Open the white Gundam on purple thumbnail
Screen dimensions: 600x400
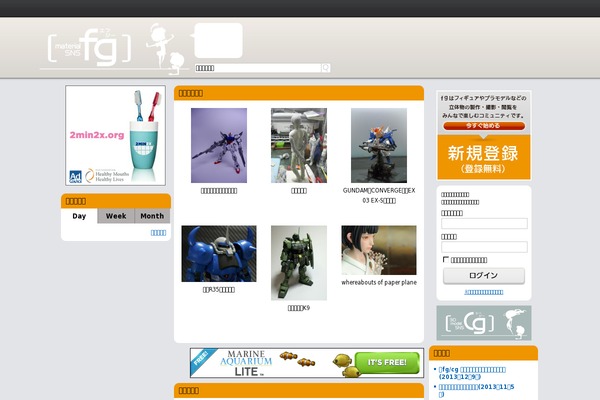pos(219,145)
